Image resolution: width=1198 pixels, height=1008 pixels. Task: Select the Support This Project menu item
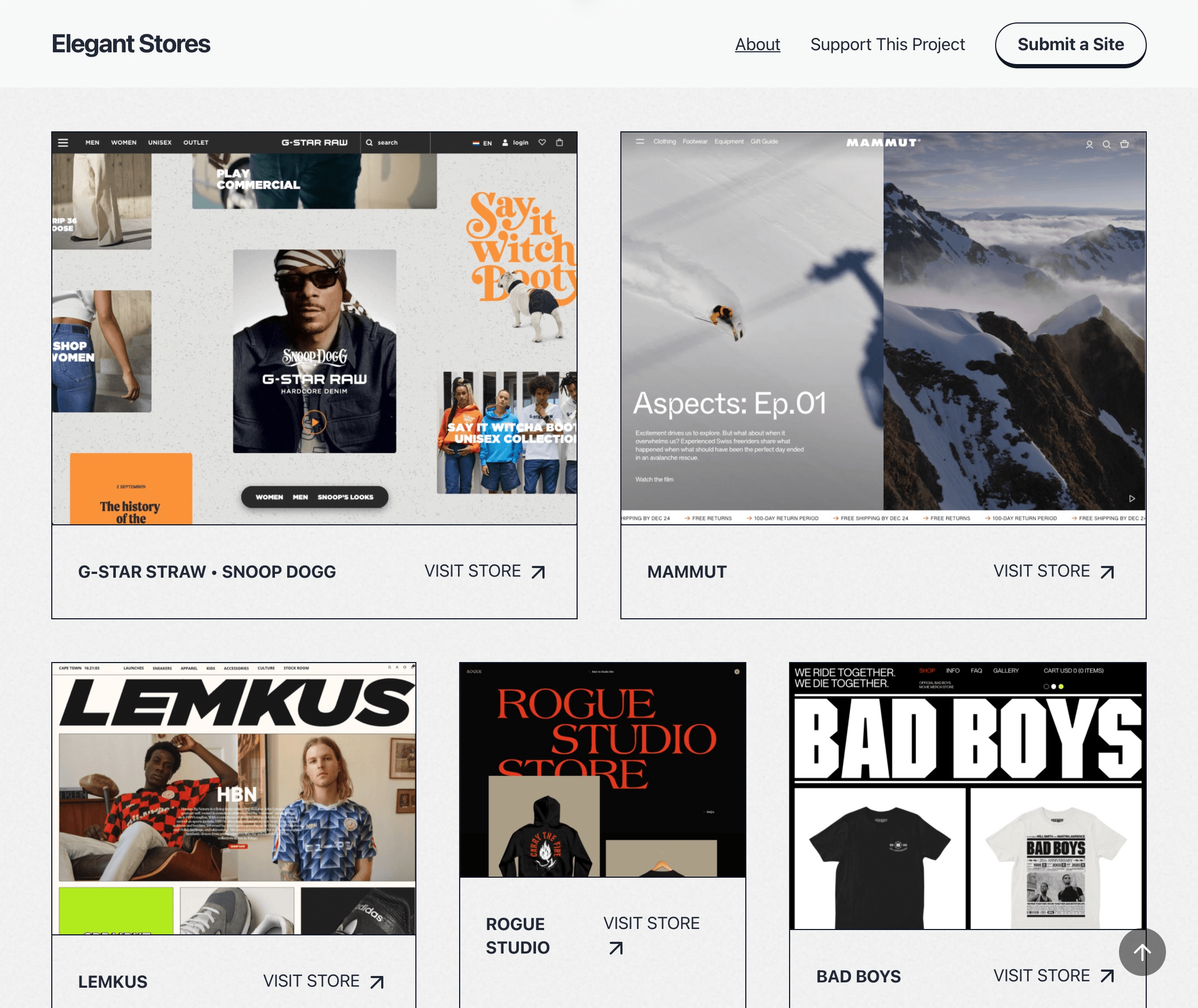[888, 44]
